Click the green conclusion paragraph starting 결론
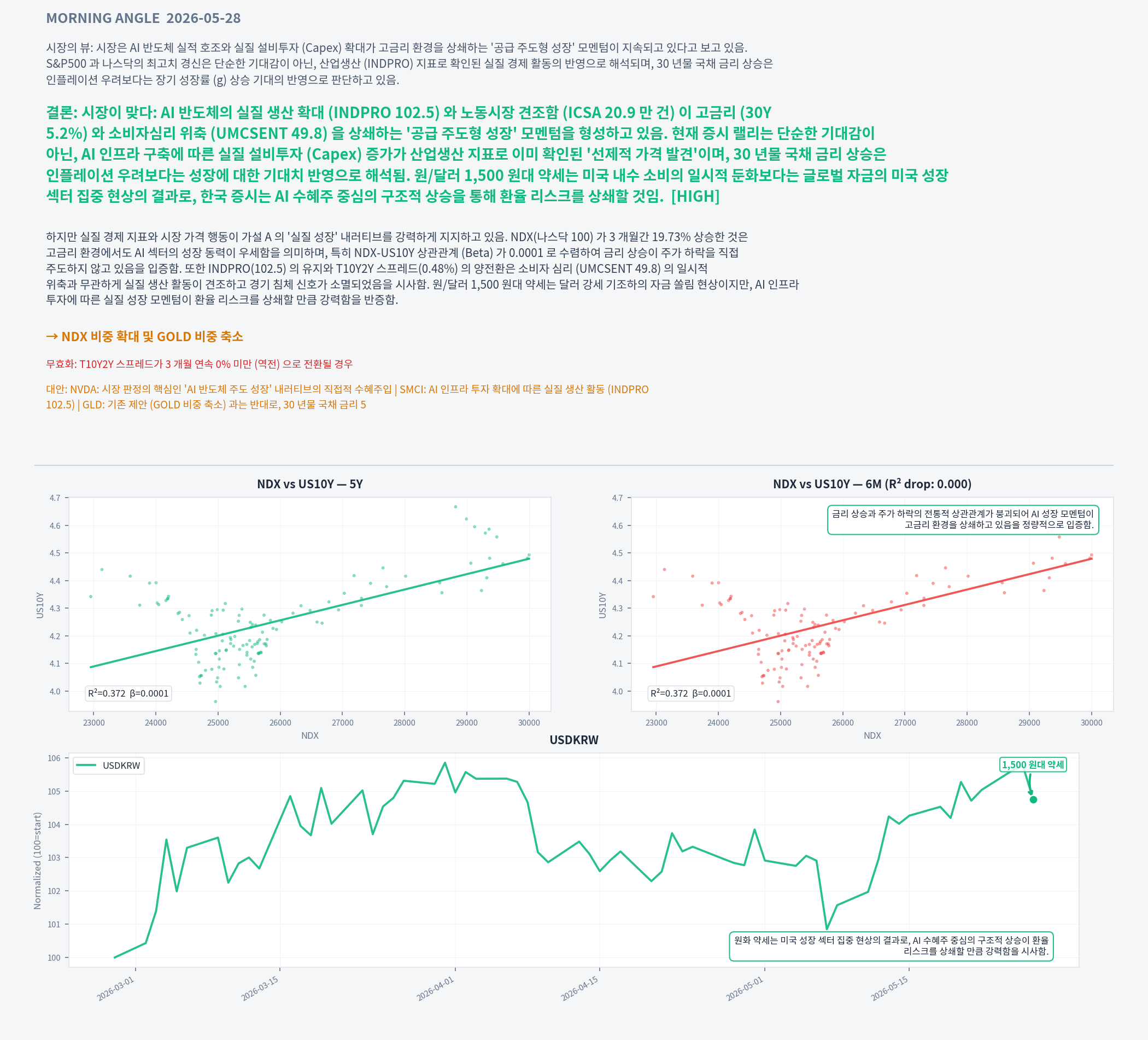 coord(496,154)
